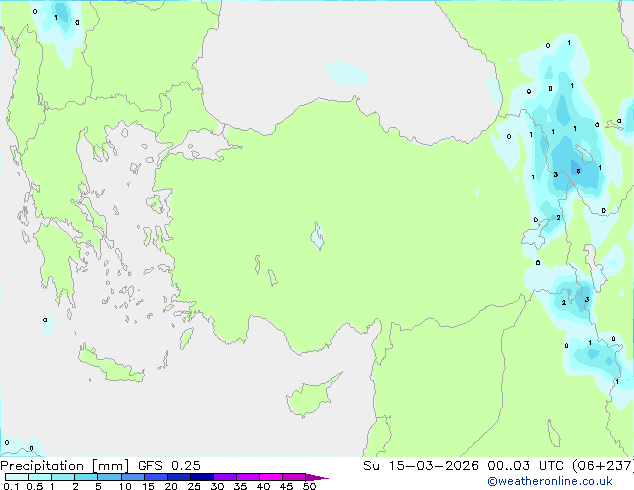Click the light blue lake in central Turkey
The height and width of the screenshot is (490, 634).
317,236
